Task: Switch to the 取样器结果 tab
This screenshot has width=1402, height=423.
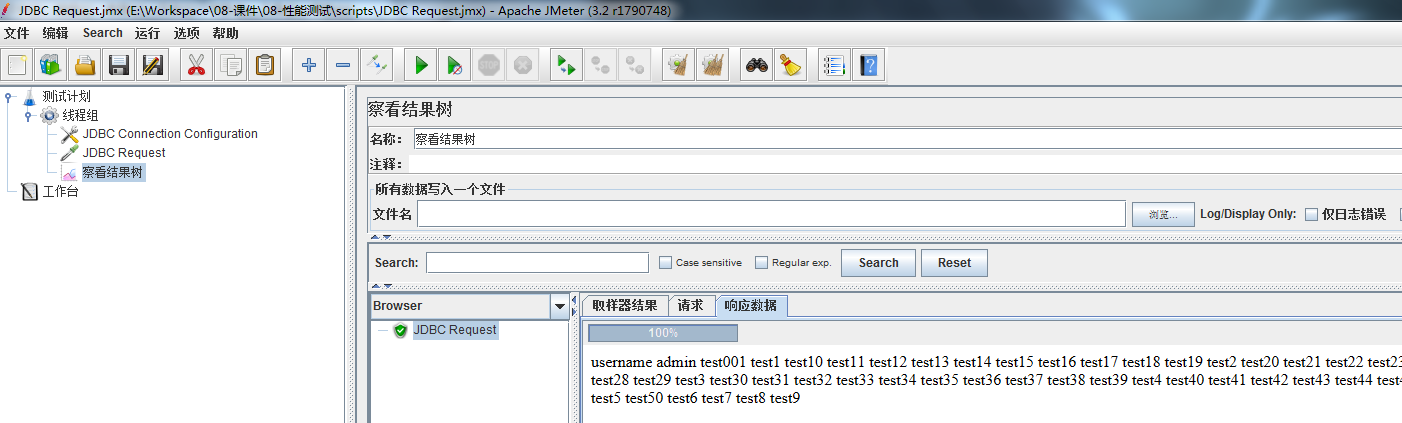Action: click(x=625, y=306)
